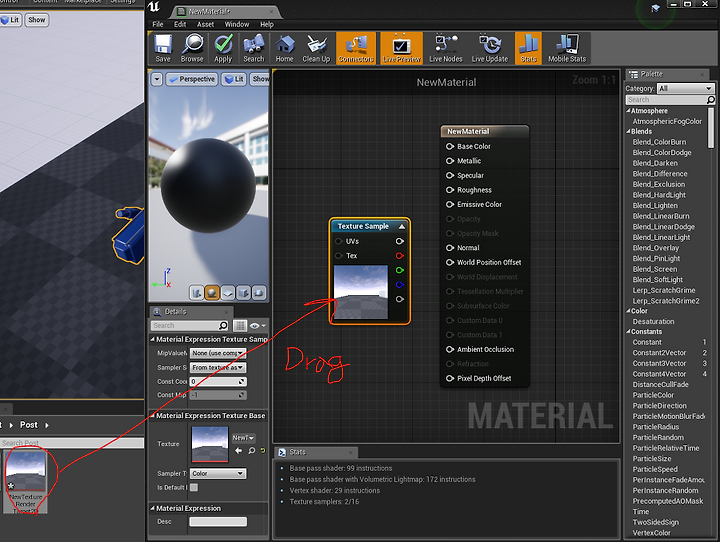Click the Normal input pin

[x=450, y=248]
